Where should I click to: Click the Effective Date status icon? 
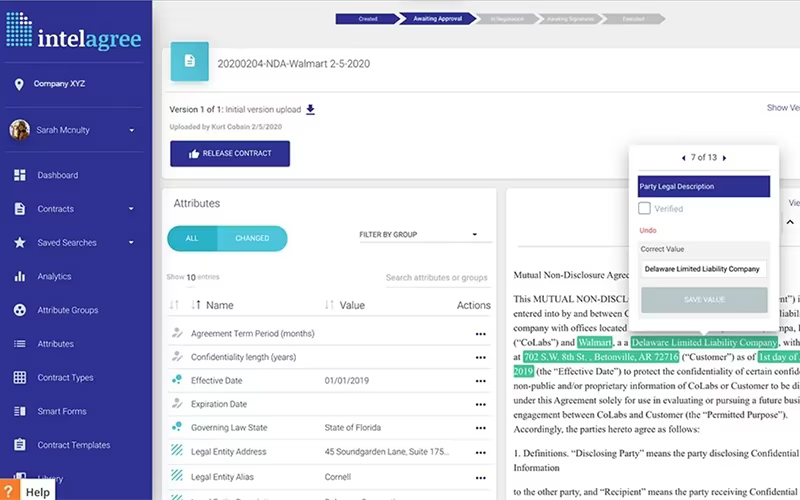pos(177,380)
